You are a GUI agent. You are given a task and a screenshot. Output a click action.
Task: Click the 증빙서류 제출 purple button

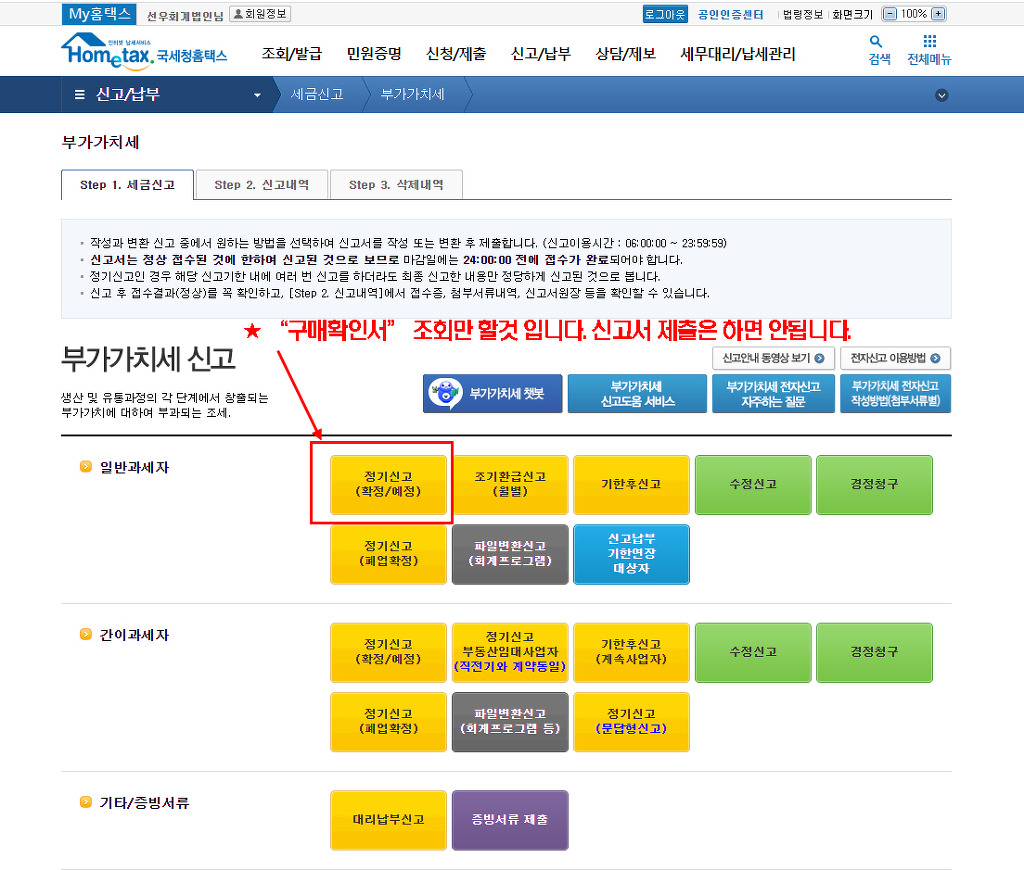(x=510, y=820)
